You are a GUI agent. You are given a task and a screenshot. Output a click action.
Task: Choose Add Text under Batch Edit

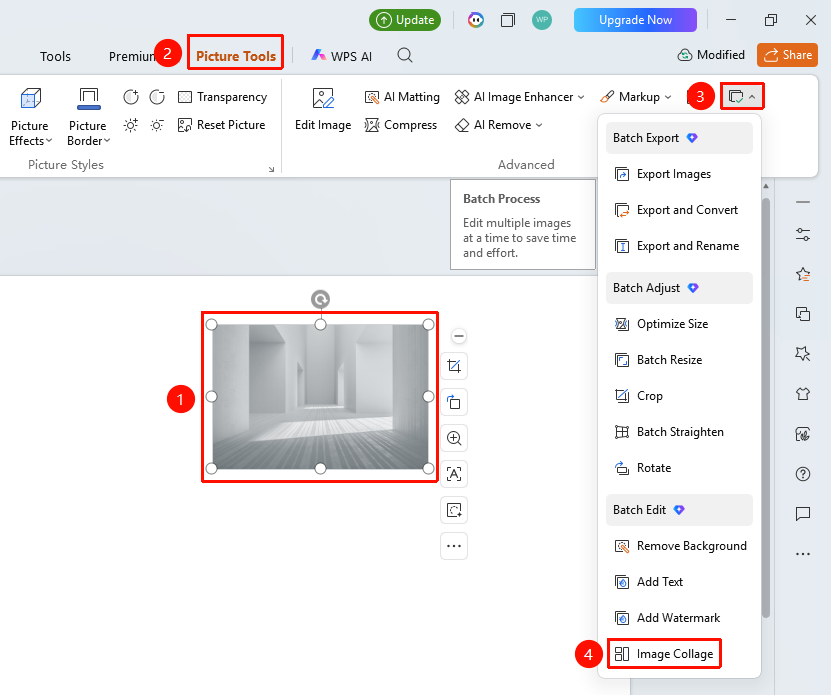[679, 582]
